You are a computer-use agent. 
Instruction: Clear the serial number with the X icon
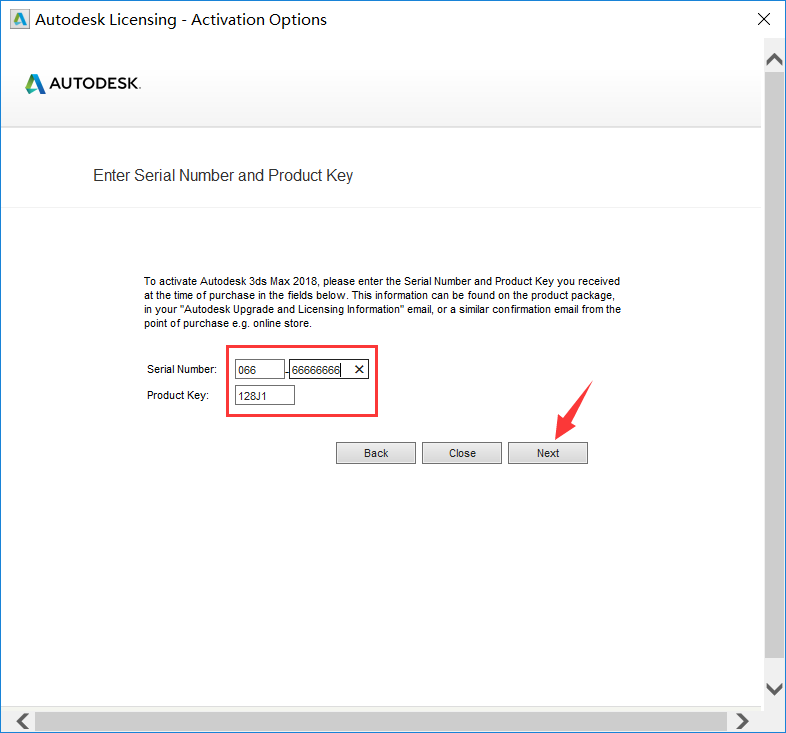(x=359, y=370)
